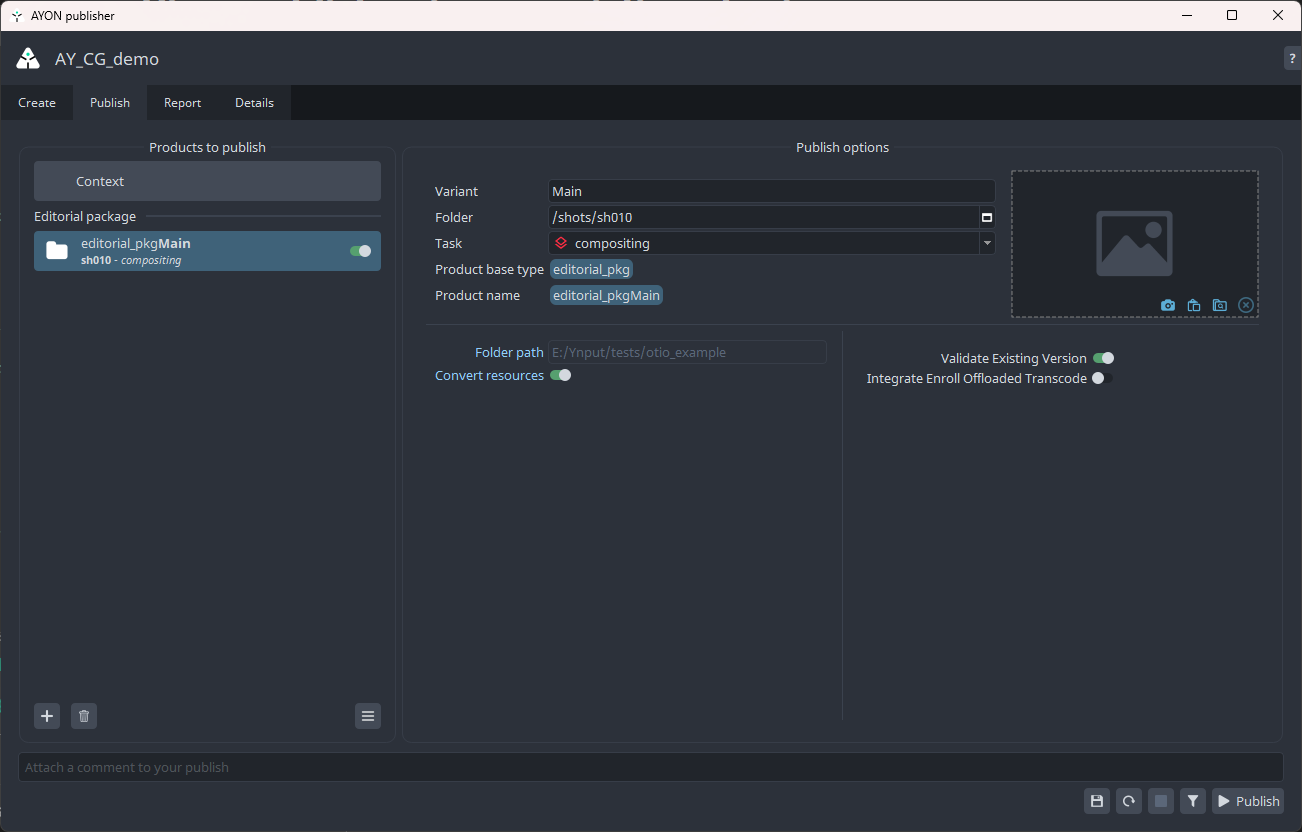Screen dimensions: 1302x832
Task: Paste thumbnail from clipboard icon
Action: pyautogui.click(x=1194, y=305)
